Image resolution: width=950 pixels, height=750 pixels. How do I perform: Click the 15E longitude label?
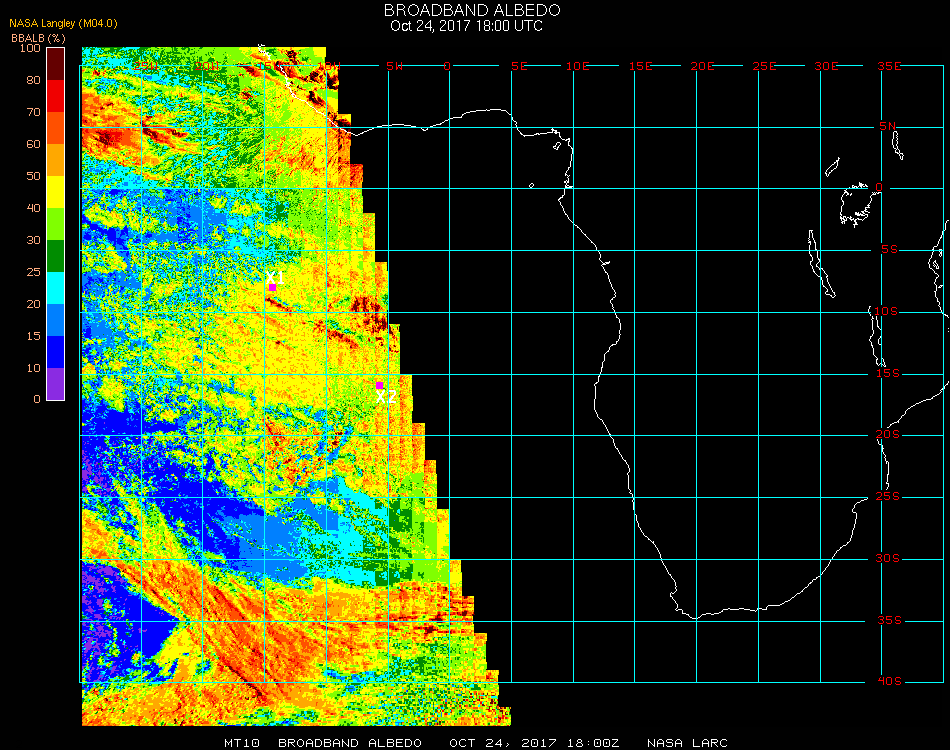tap(640, 66)
